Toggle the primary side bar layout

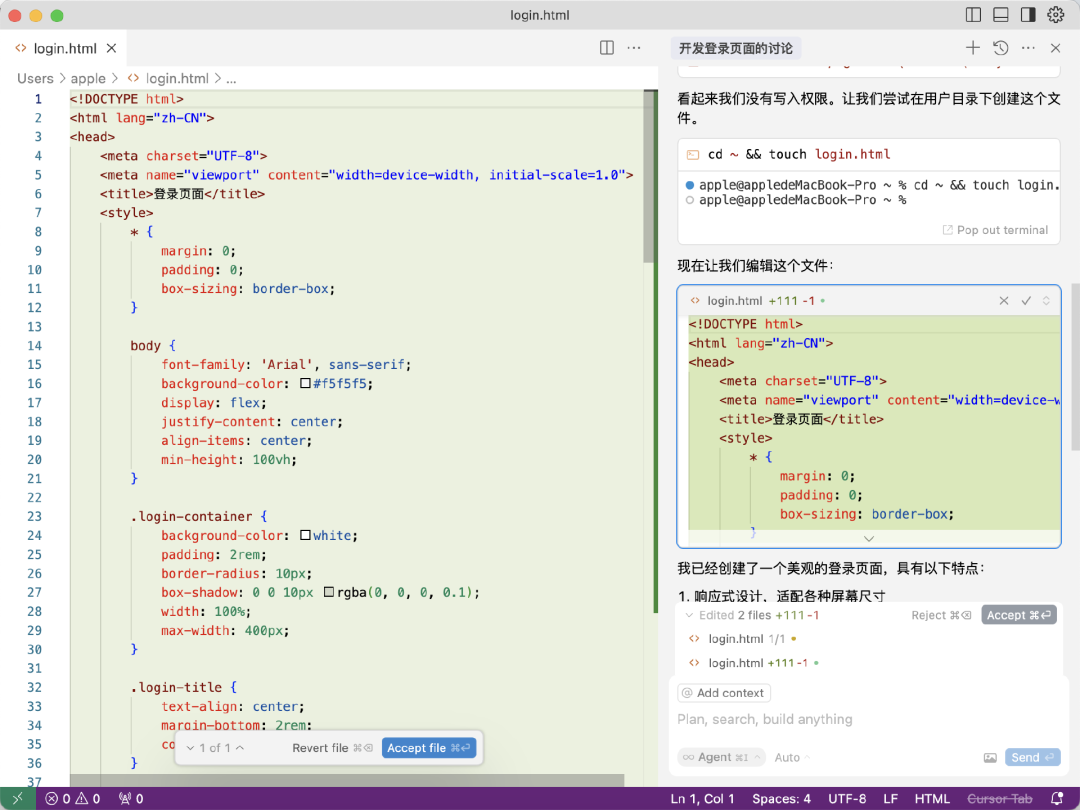pos(973,15)
